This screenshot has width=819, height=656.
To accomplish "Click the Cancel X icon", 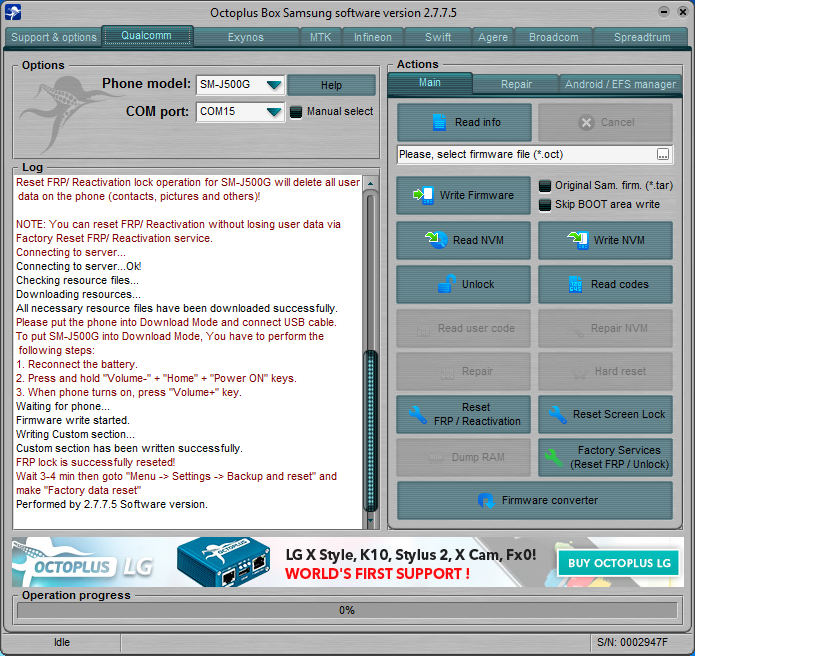I will 586,122.
